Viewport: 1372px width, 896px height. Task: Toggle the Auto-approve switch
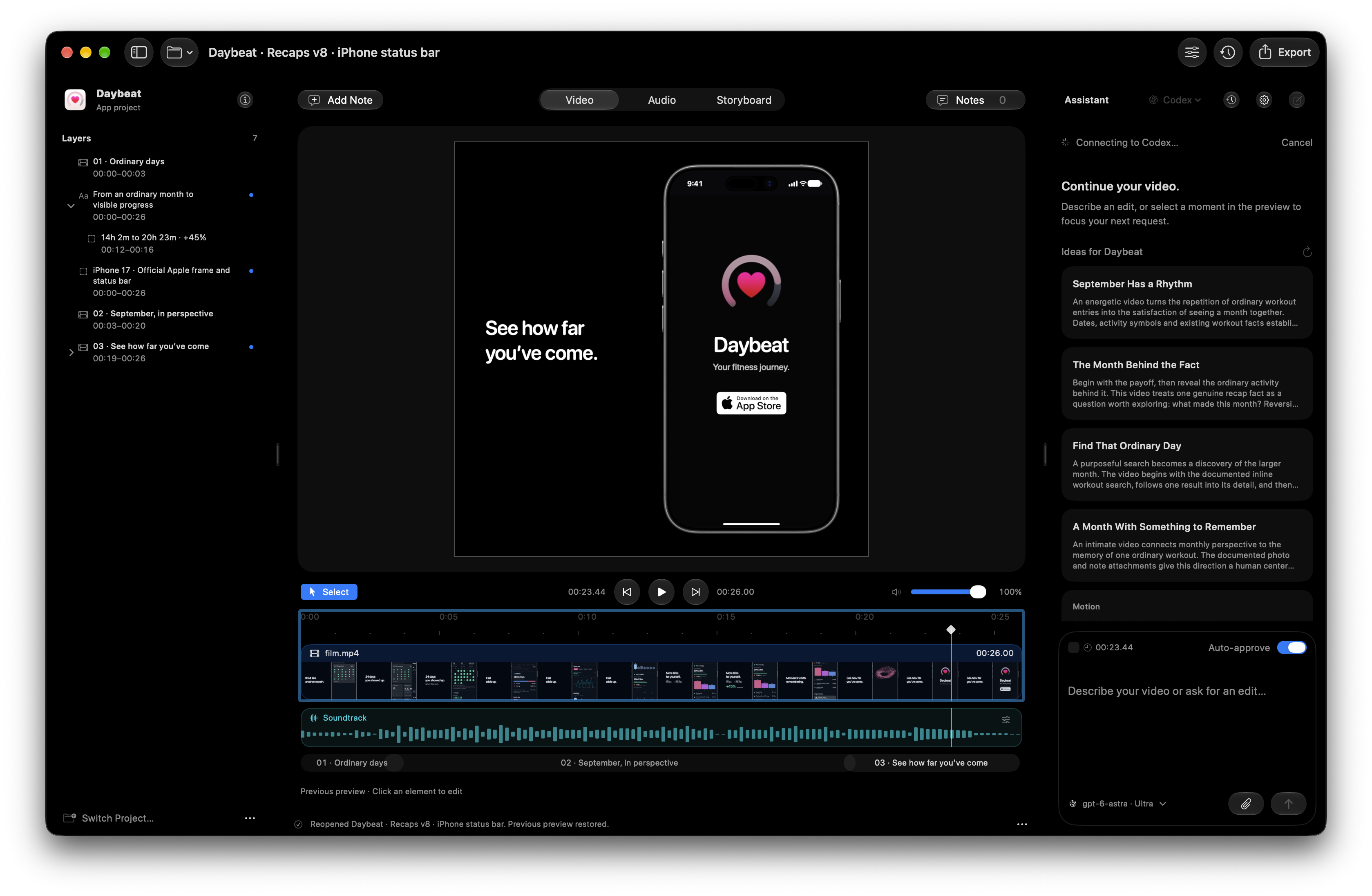tap(1291, 647)
